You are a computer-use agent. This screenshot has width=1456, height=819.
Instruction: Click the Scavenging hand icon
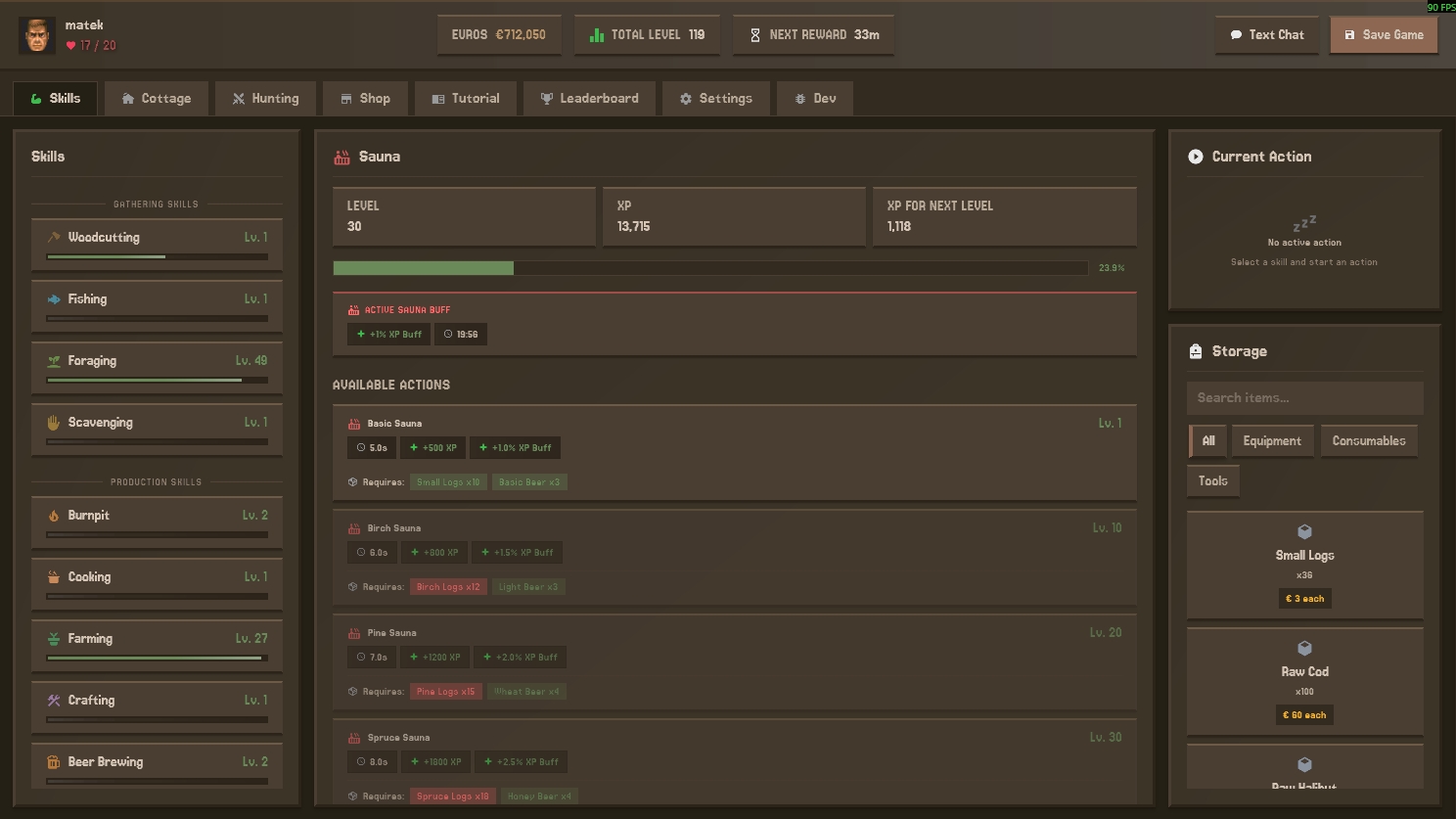(54, 423)
